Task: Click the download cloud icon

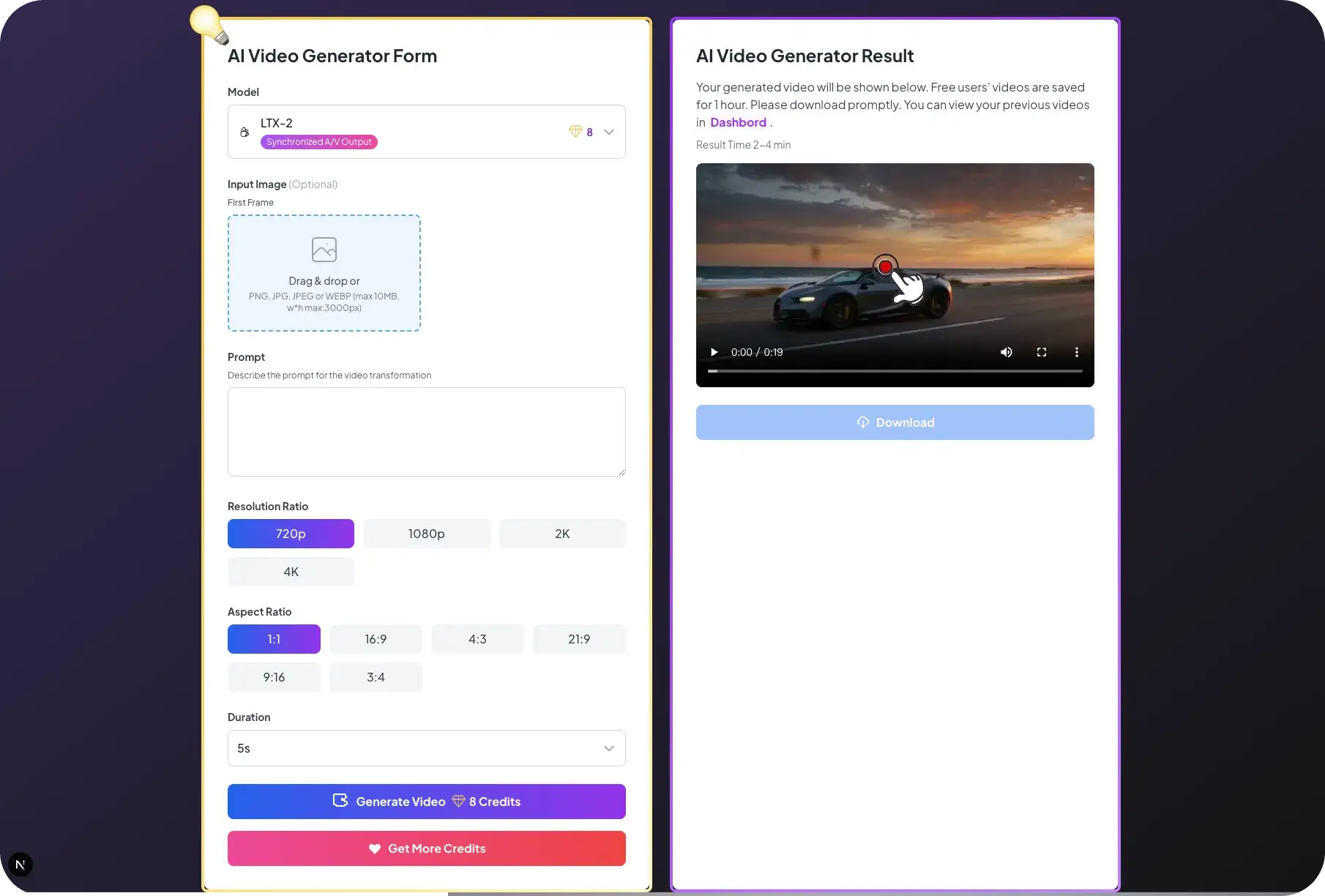Action: point(862,422)
